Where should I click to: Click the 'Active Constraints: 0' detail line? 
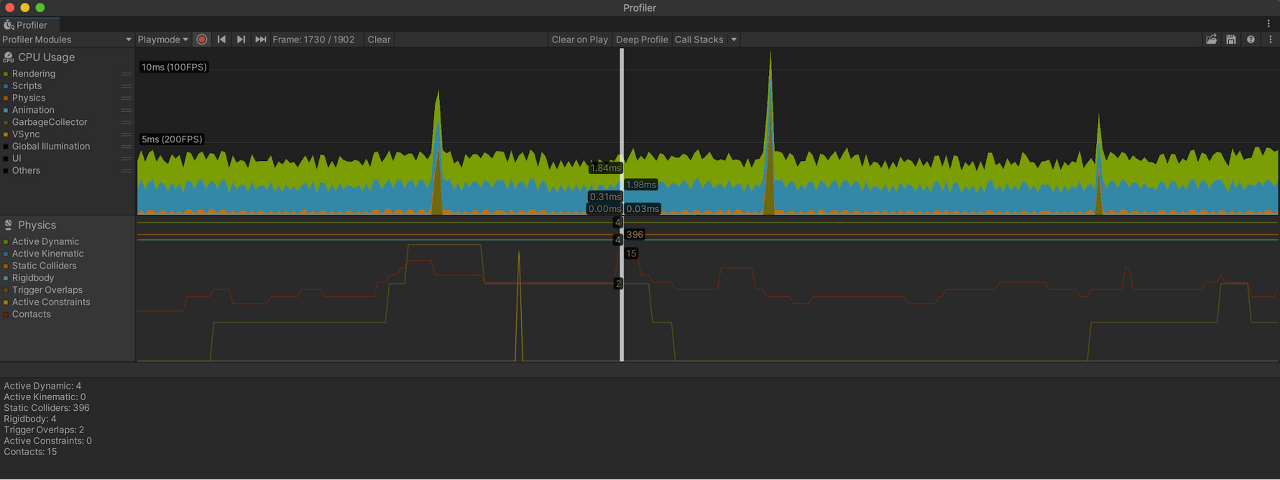click(48, 441)
